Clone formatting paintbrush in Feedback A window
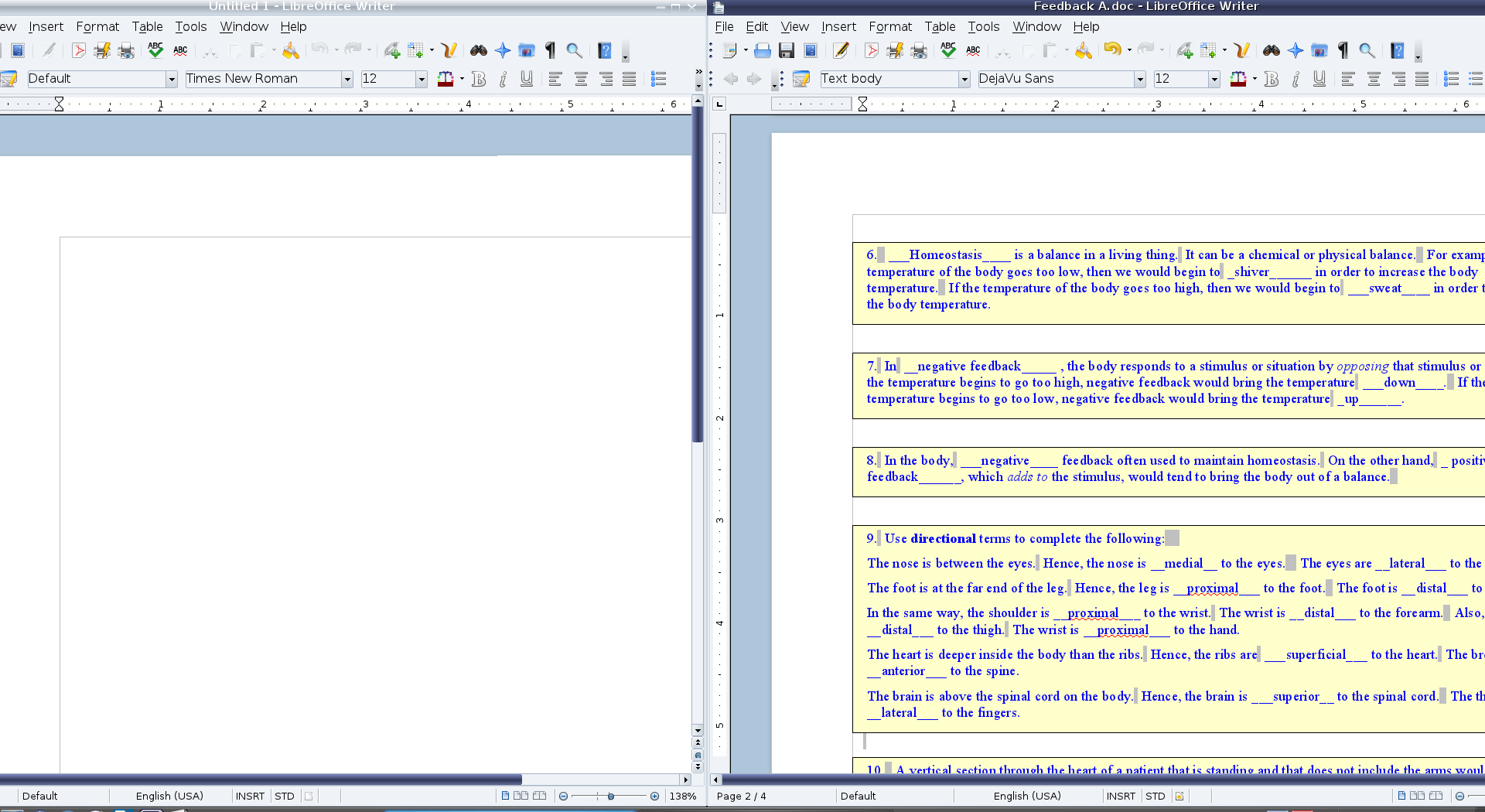Image resolution: width=1485 pixels, height=812 pixels. pyautogui.click(x=1084, y=50)
